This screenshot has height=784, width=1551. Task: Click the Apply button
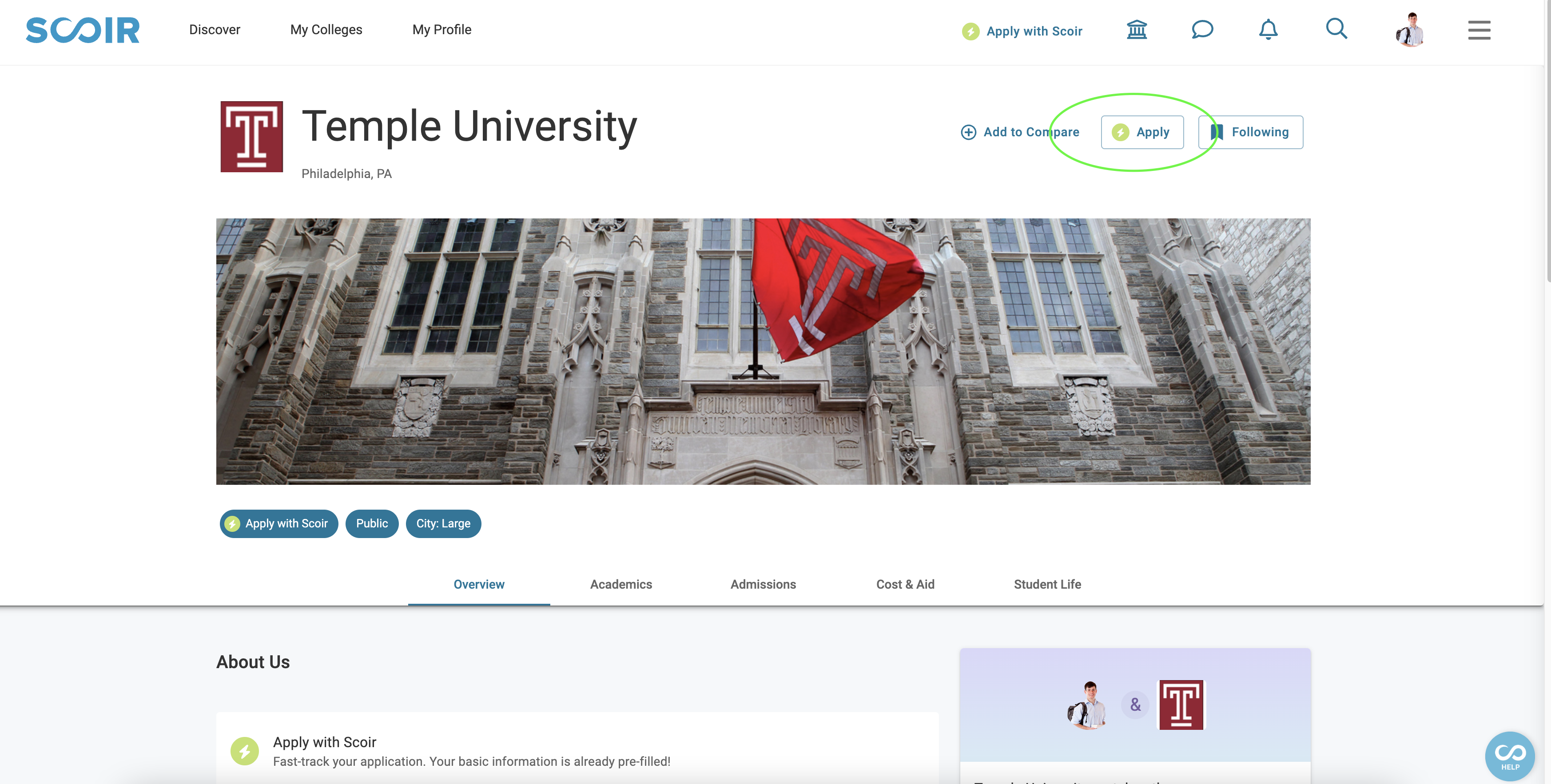[x=1141, y=132]
